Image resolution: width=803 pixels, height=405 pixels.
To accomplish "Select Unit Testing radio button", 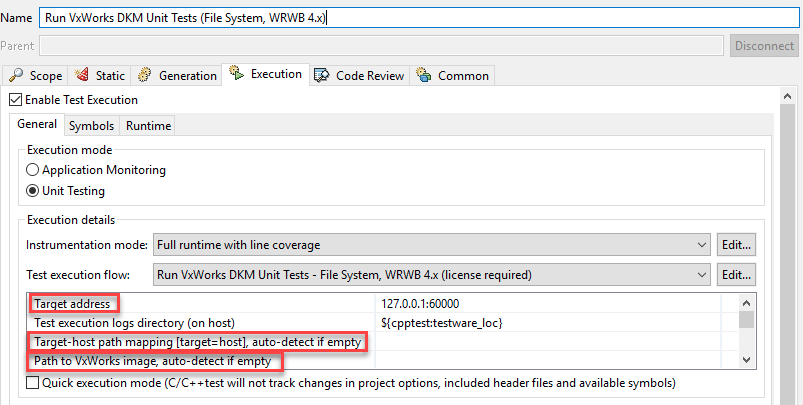I will coord(32,191).
